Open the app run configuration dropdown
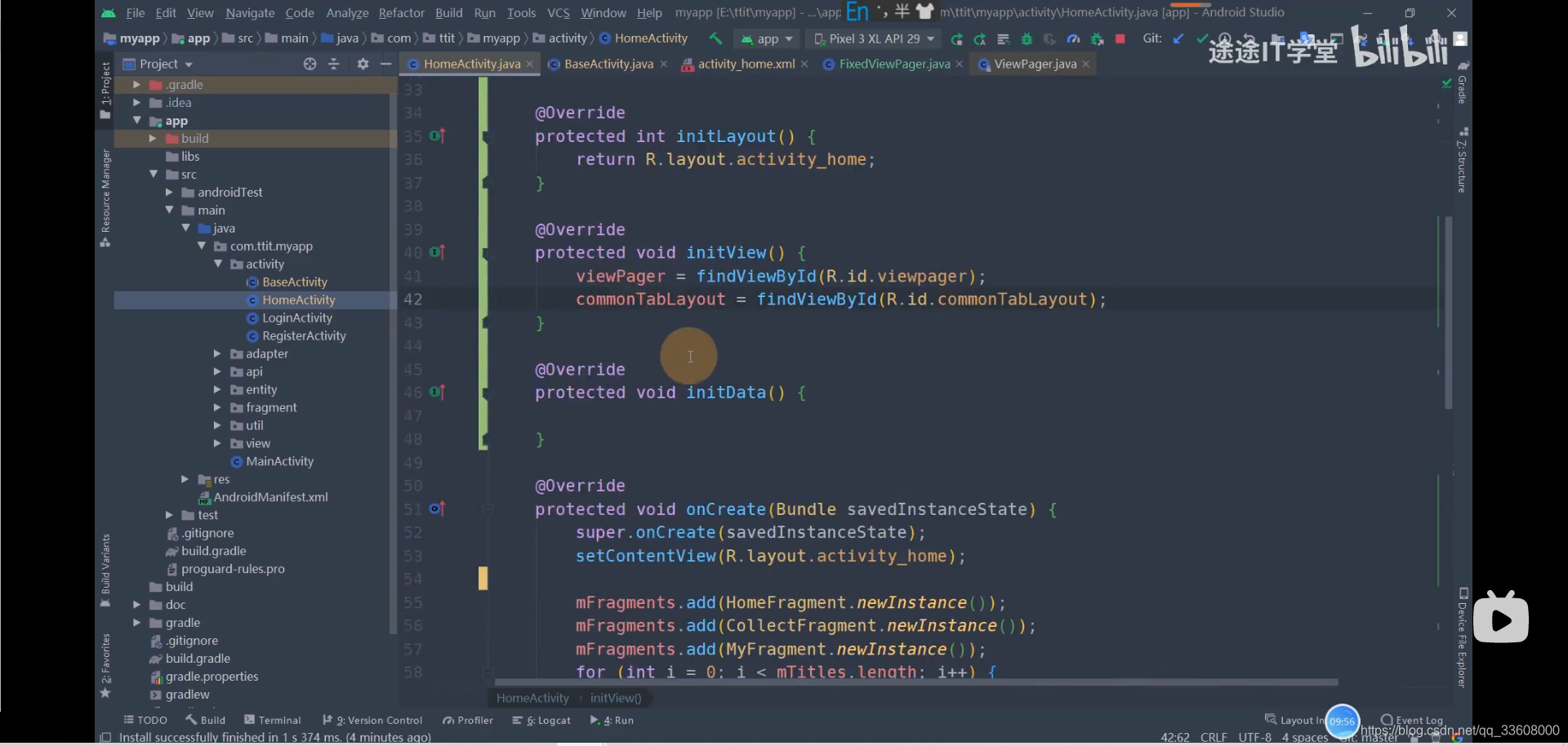This screenshot has width=1568, height=746. click(x=767, y=39)
